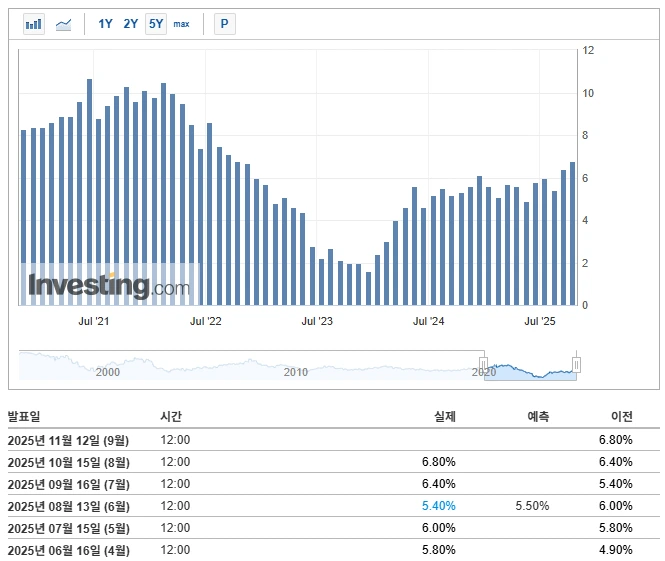The width and height of the screenshot is (665, 561).
Task: Select the row 2025년 09월 16일 (7월)
Action: (x=333, y=484)
